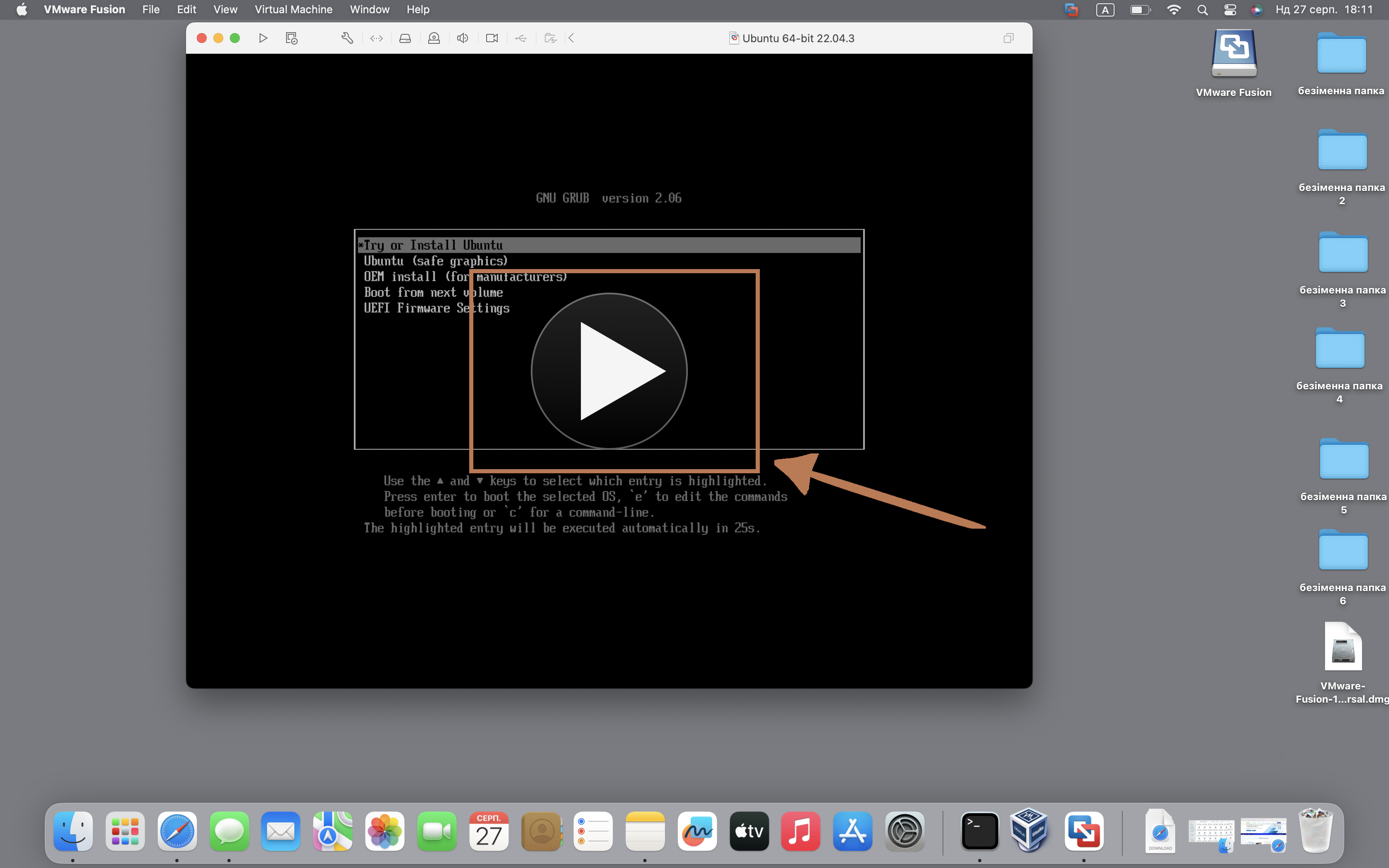Open Finder from the Dock
This screenshot has height=868, width=1389.
[x=73, y=831]
